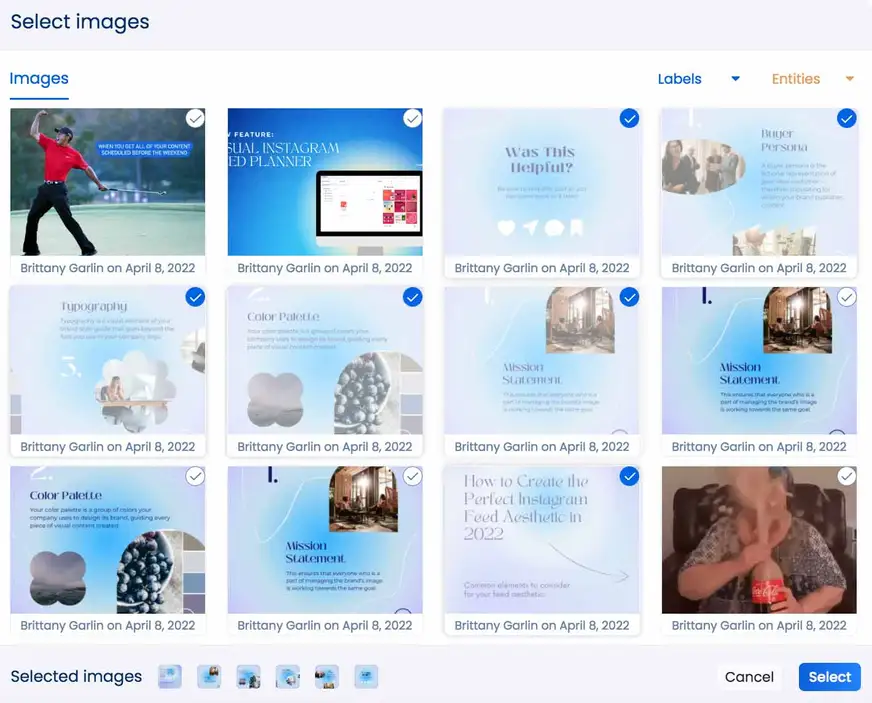The height and width of the screenshot is (703, 872).
Task: Select the Coca-Cola video thumbnail checkmark
Action: pos(847,477)
